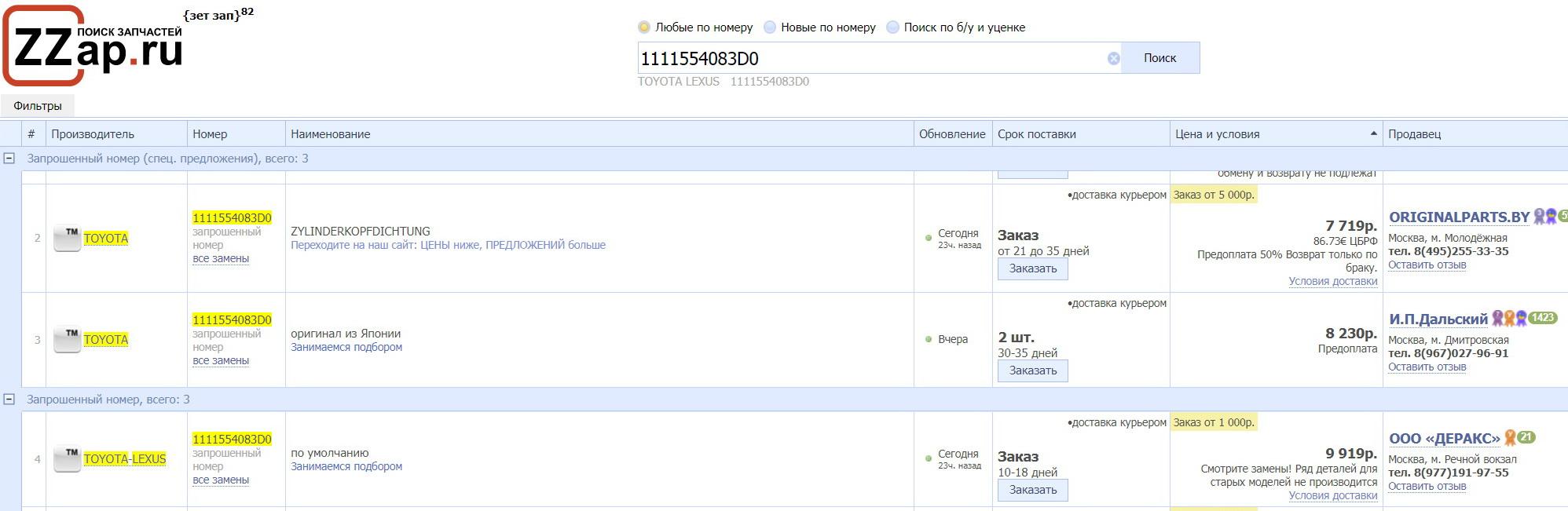Click Оставить отзыв for ООО «ДЕРАКС»

pyautogui.click(x=1427, y=487)
